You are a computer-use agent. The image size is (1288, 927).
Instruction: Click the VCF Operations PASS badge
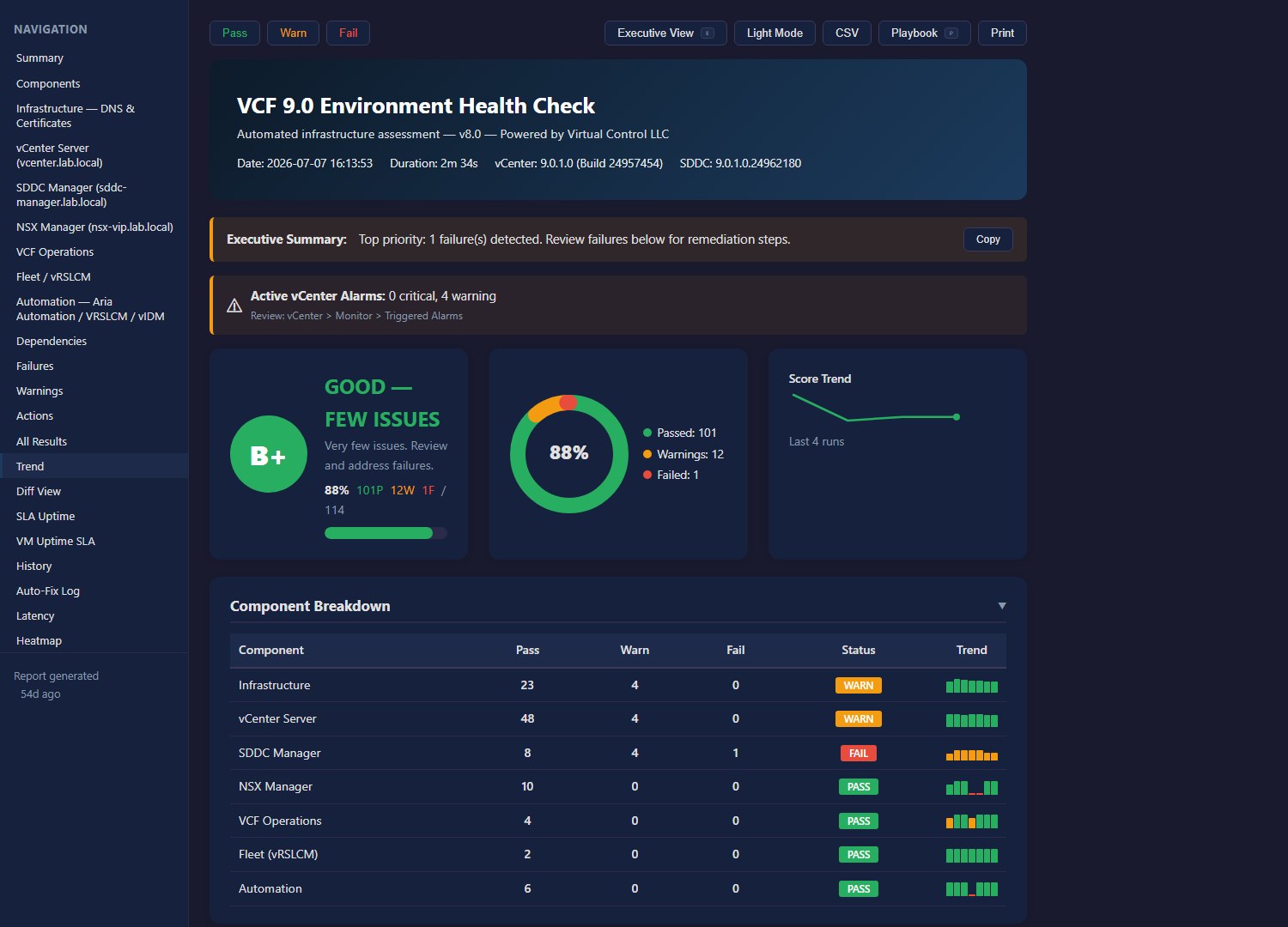coord(859,821)
